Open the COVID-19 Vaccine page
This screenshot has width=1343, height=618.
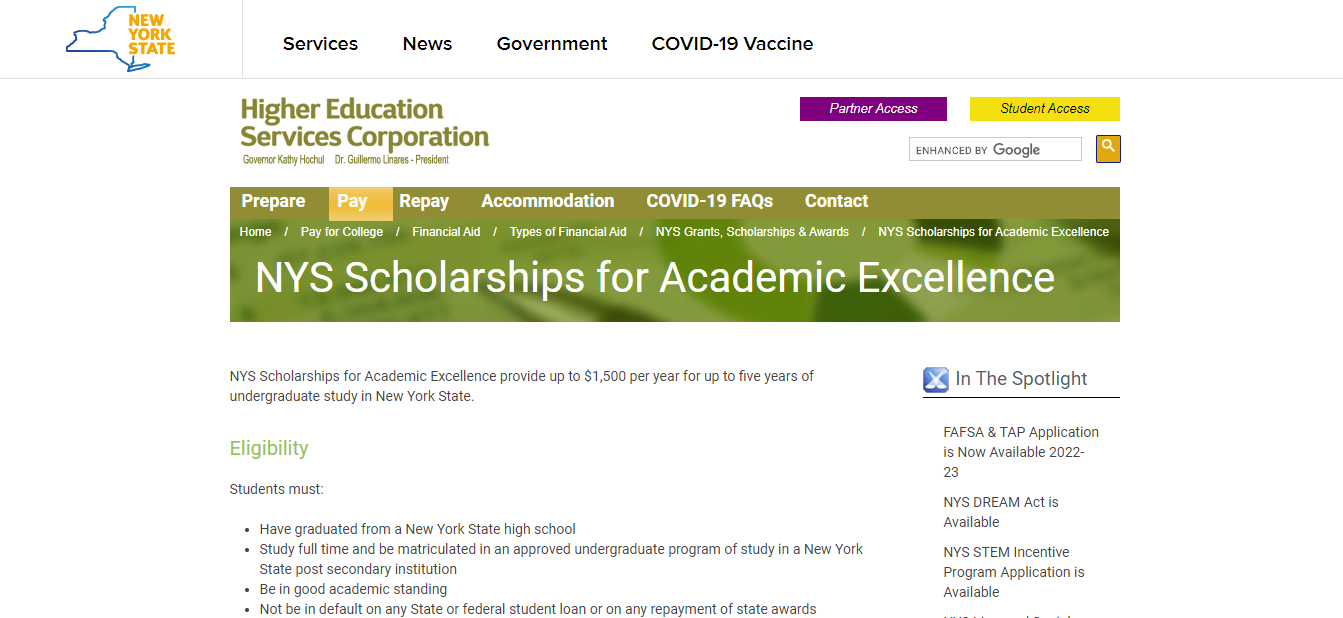click(x=732, y=44)
